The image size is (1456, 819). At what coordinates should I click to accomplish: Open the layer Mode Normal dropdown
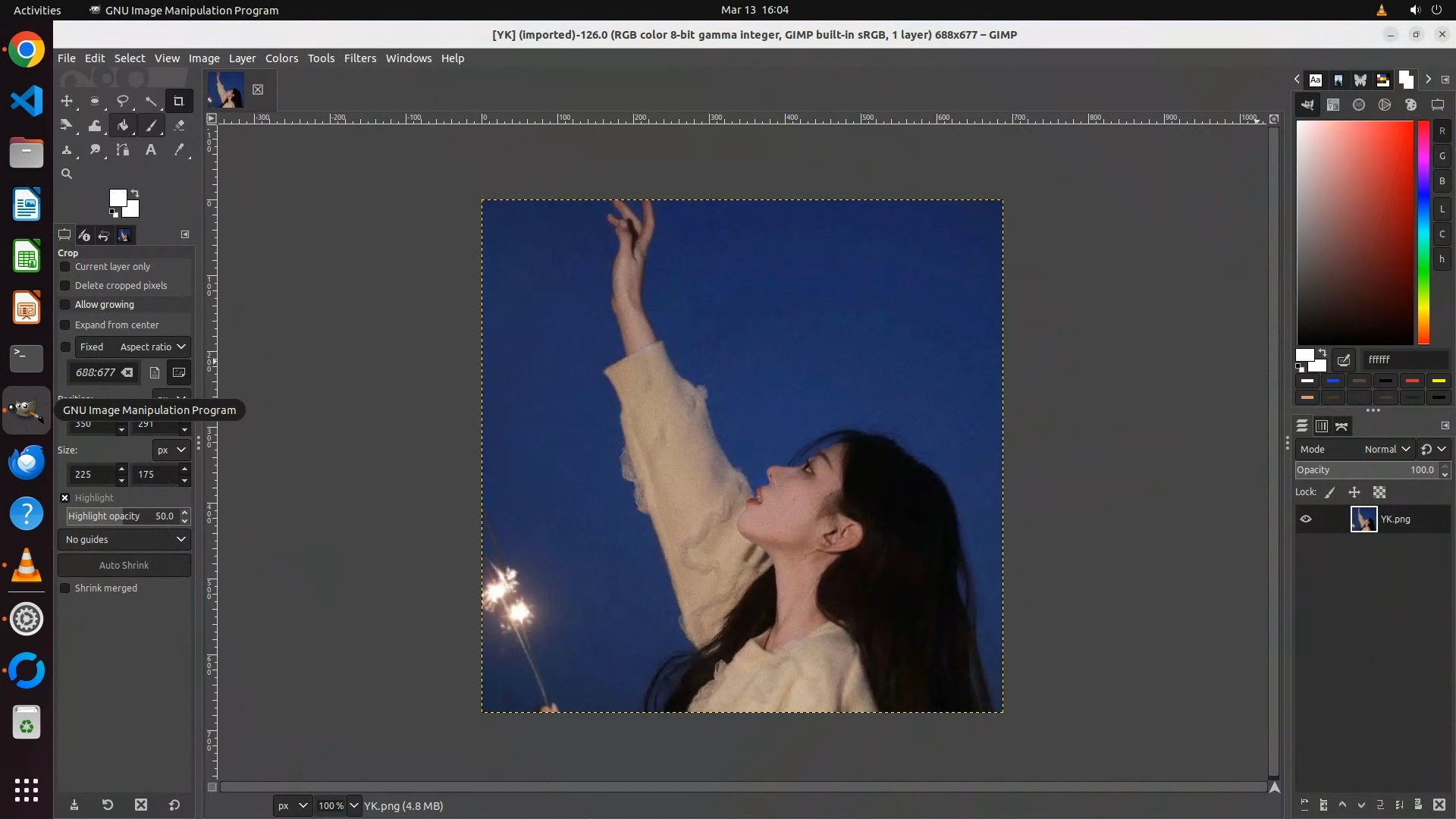pyautogui.click(x=1386, y=450)
